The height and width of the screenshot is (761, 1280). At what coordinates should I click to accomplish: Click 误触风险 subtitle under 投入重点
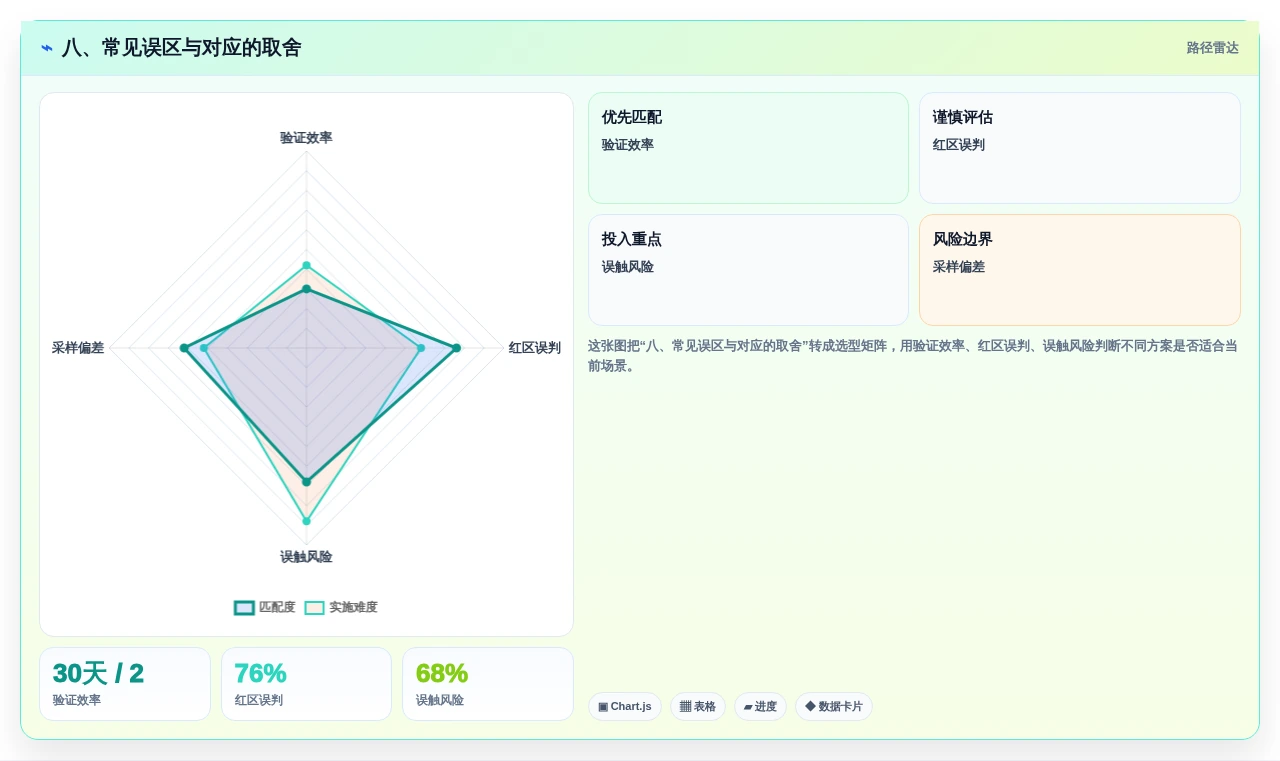pyautogui.click(x=628, y=267)
